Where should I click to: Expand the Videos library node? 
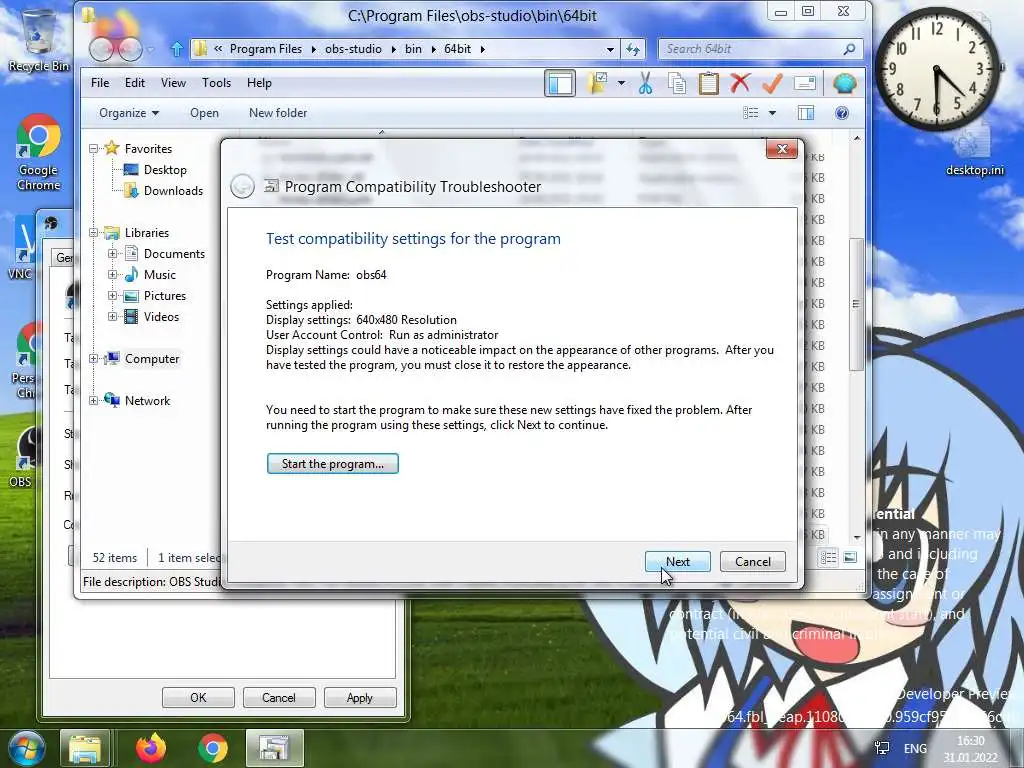coord(112,316)
